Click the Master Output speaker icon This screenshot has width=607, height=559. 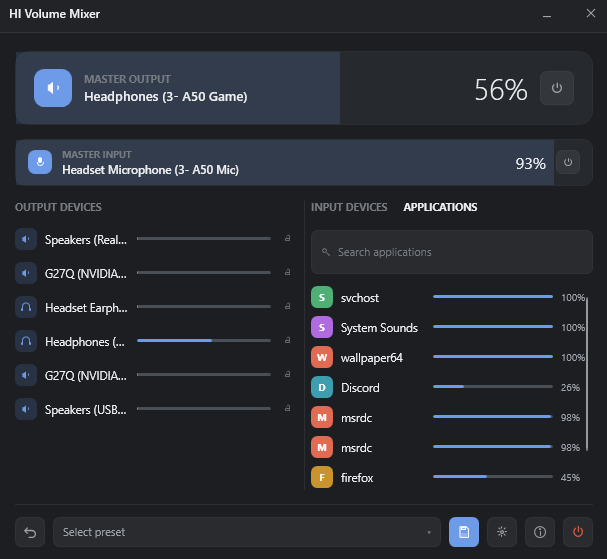[53, 88]
